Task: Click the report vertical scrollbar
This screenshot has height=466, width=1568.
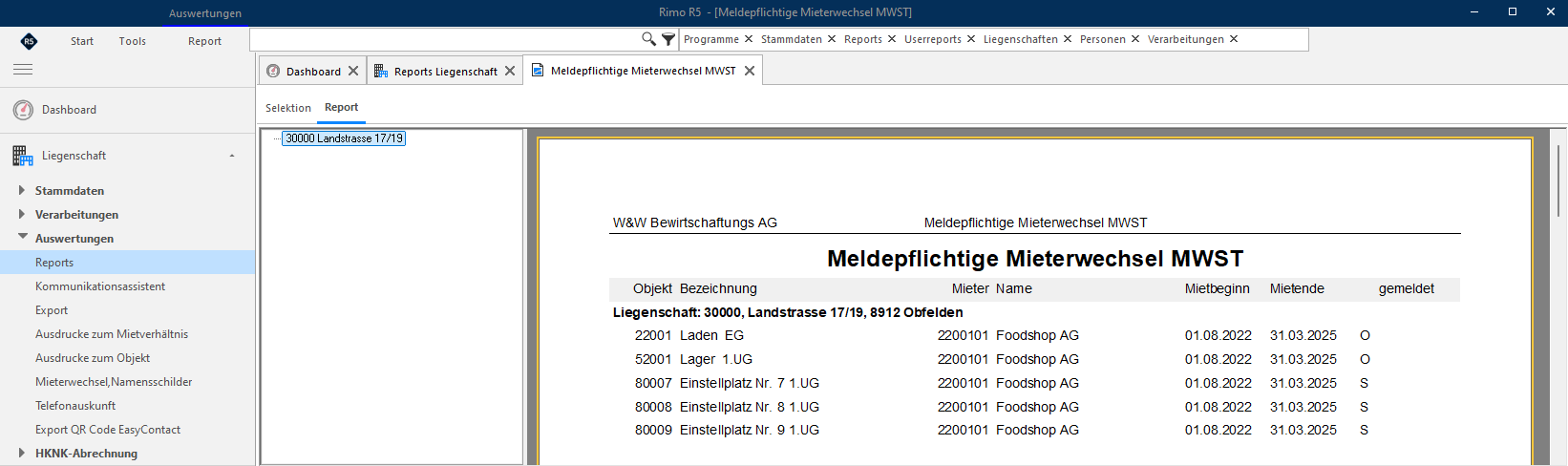Action: [1558, 181]
